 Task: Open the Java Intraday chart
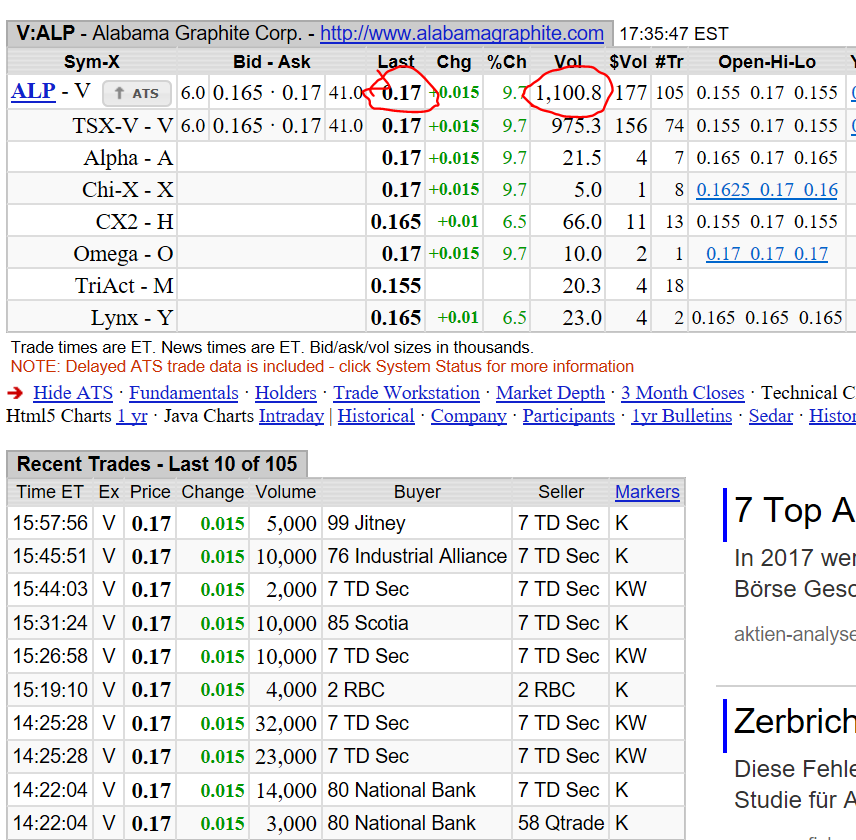291,416
